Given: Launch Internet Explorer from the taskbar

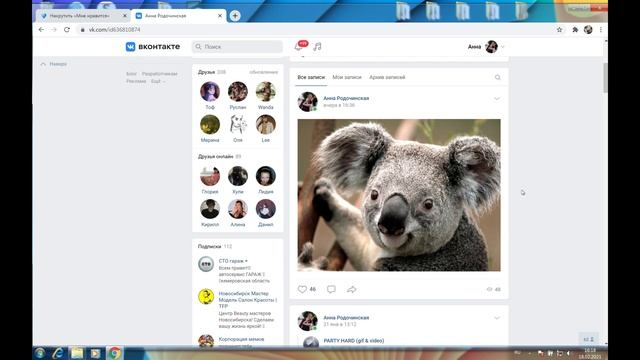Looking at the screenshot, I should point(58,353).
